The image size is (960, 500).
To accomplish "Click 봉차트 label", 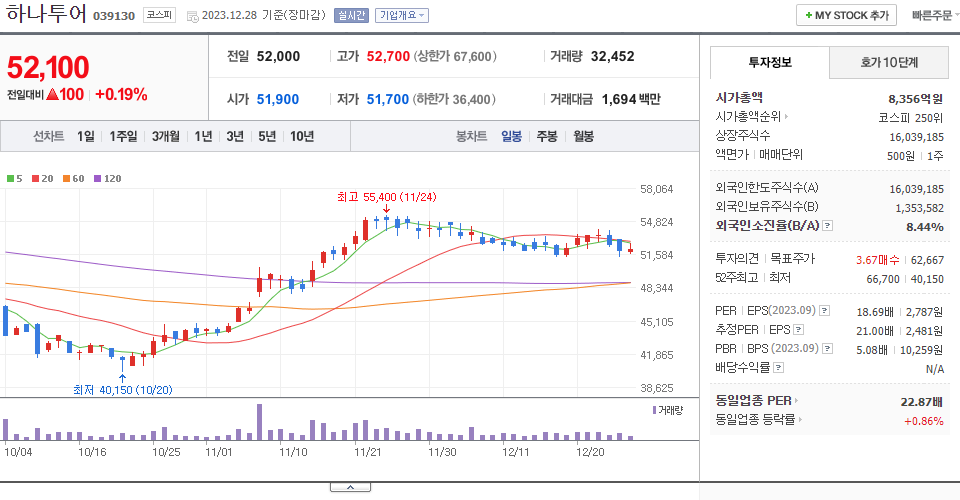I will 471,136.
